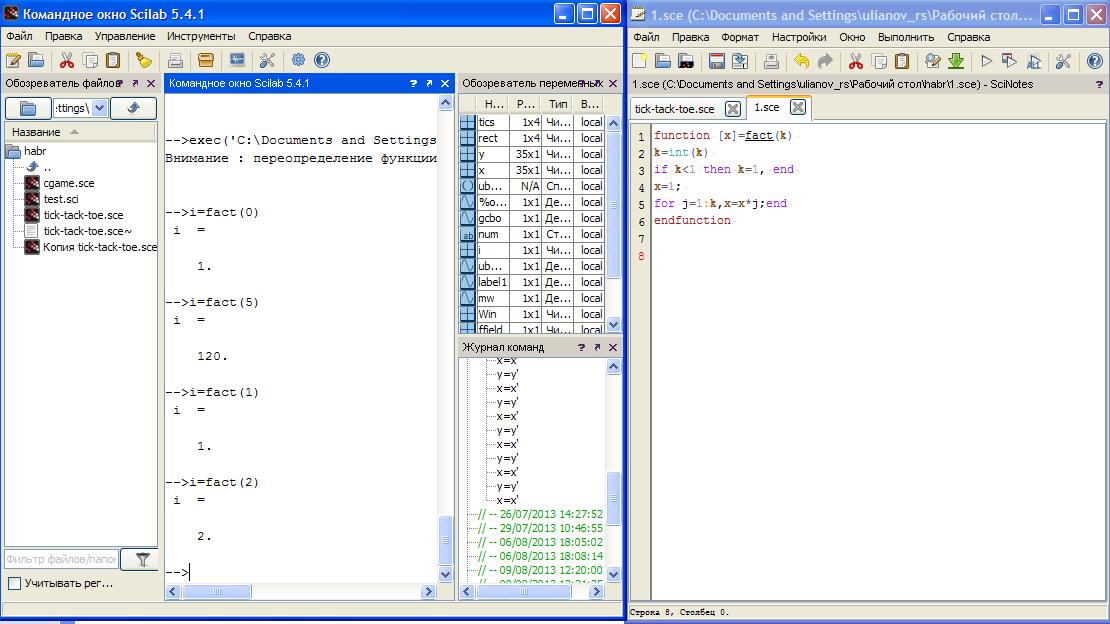Create a new file in SciNotes

(x=639, y=61)
